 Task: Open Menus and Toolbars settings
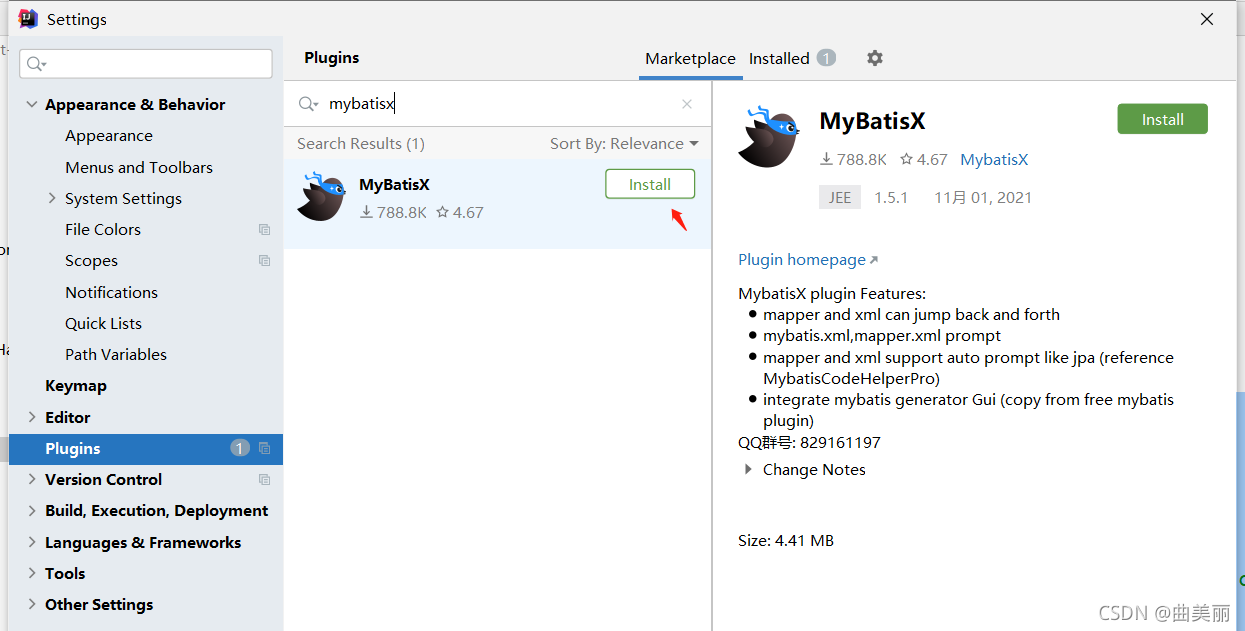tap(139, 167)
